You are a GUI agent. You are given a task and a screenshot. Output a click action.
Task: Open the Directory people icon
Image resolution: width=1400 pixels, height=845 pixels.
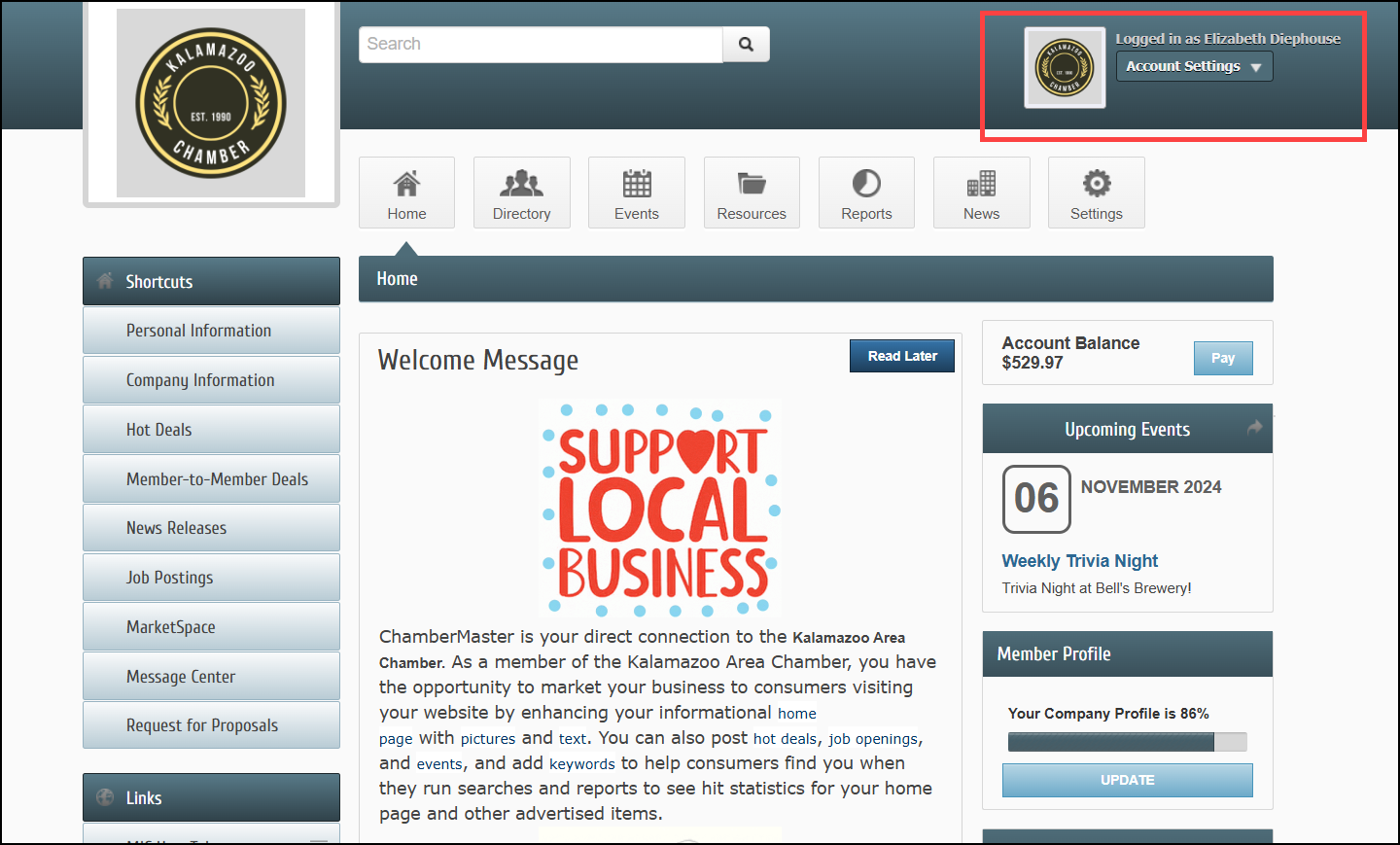pyautogui.click(x=521, y=193)
